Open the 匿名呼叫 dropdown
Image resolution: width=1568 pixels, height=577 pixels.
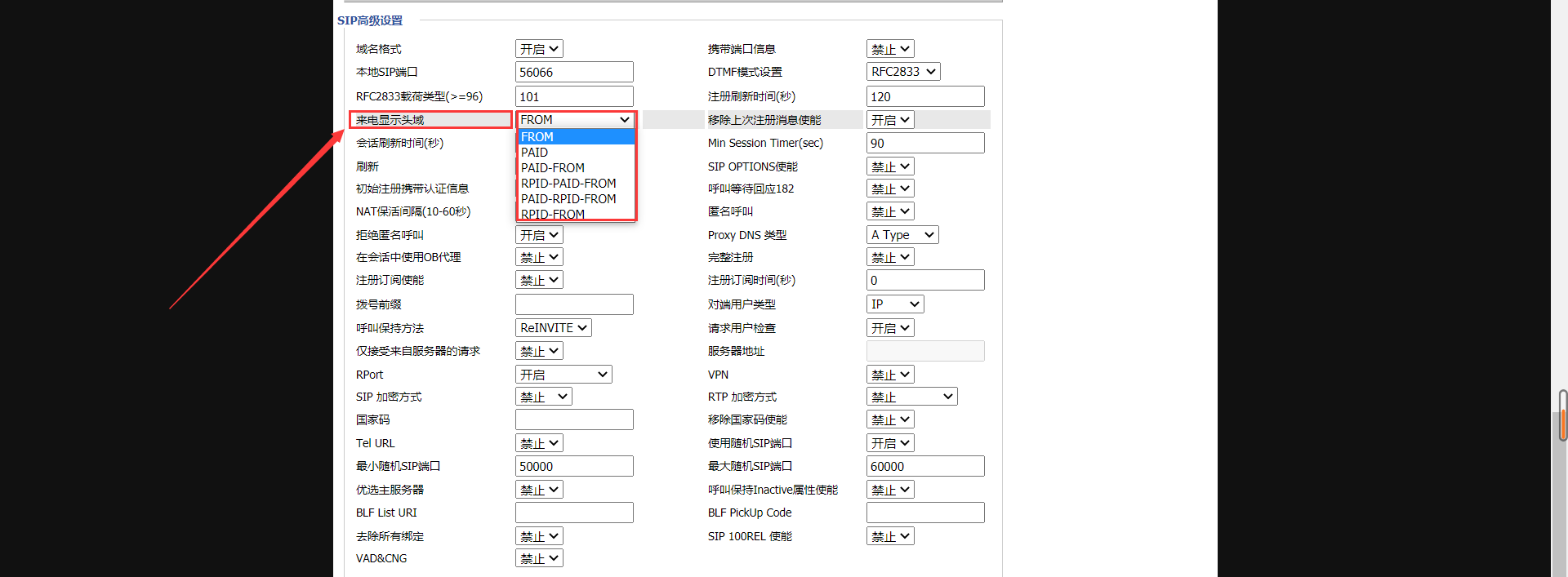tap(890, 211)
